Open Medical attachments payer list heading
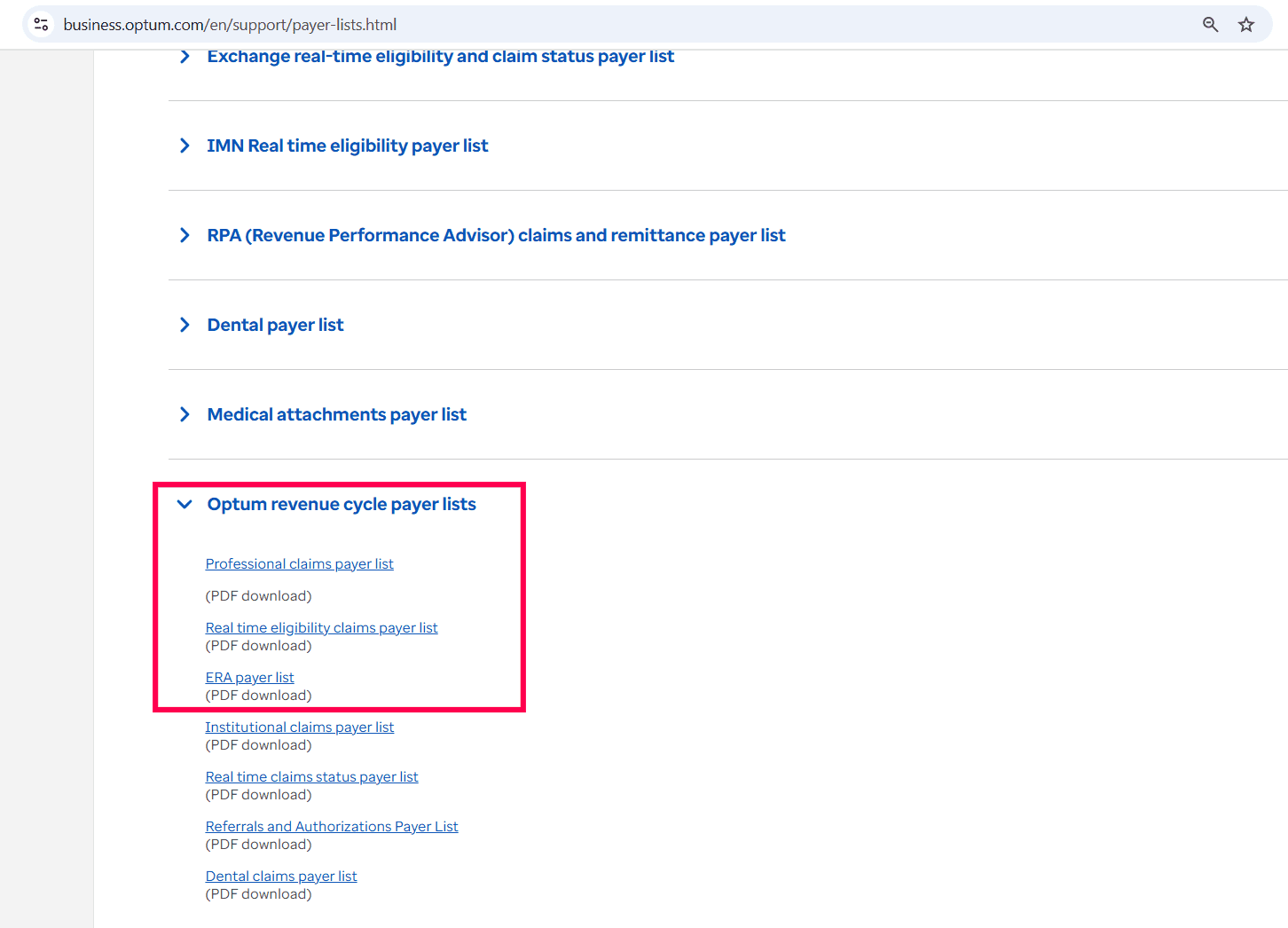1288x928 pixels. (336, 414)
